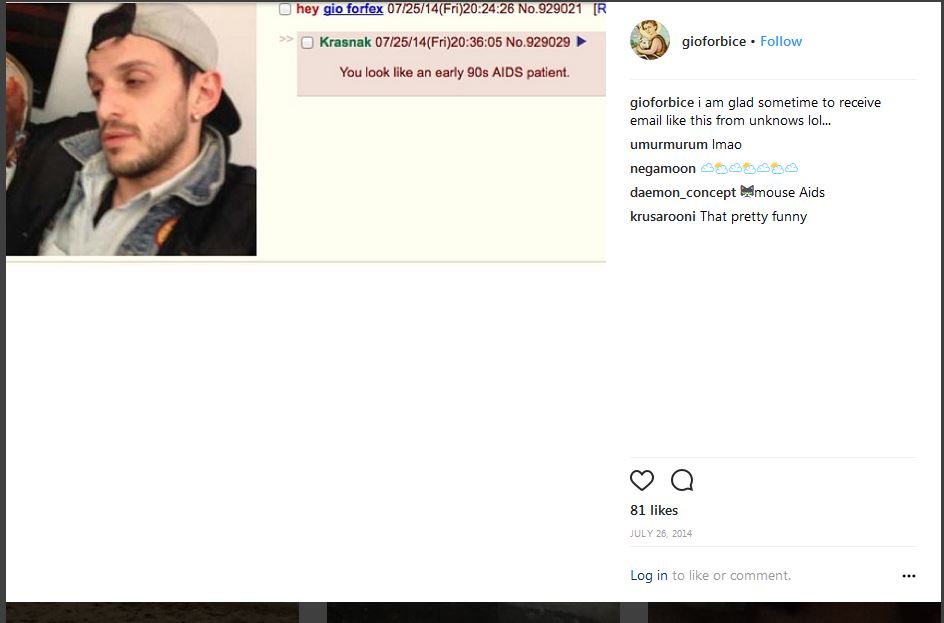Viewport: 944px width, 623px height.
Task: Open the three-dots more options menu
Action: click(x=909, y=576)
